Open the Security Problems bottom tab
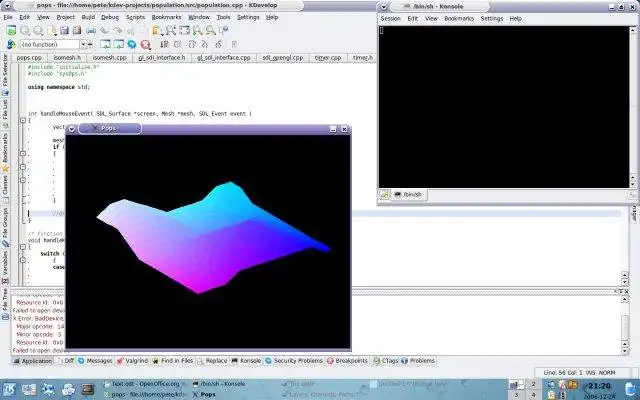Viewport: 640px width, 400px height. point(294,361)
